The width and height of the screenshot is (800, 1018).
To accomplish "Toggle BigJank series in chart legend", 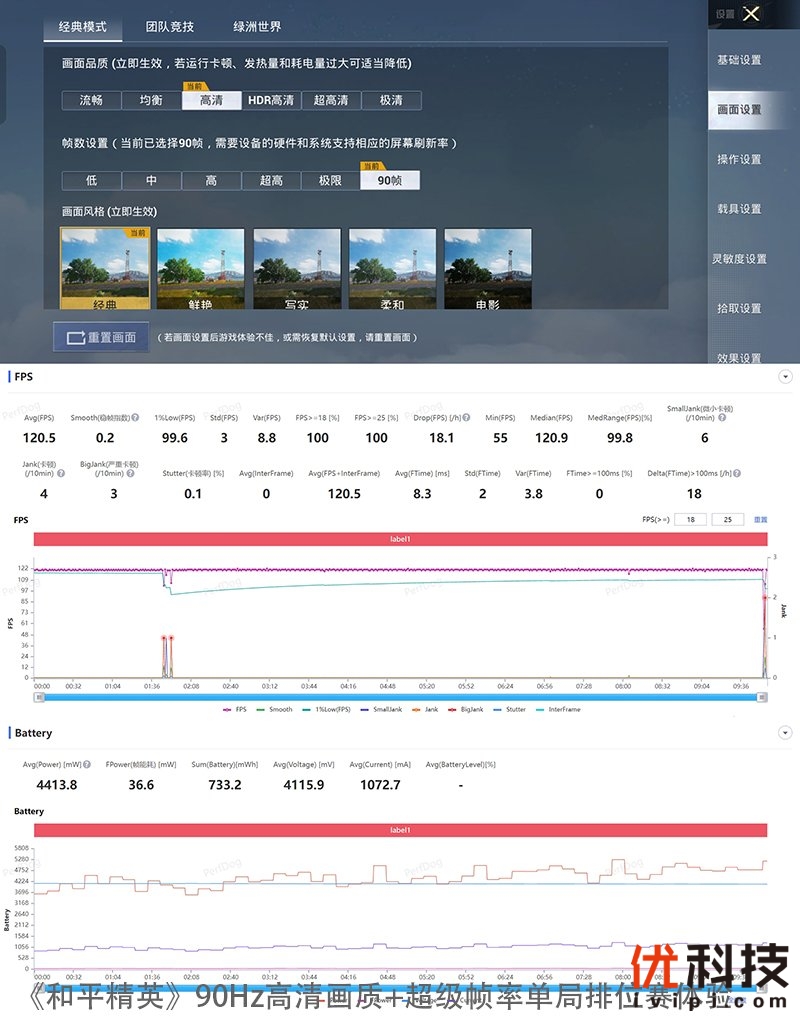I will [x=473, y=709].
